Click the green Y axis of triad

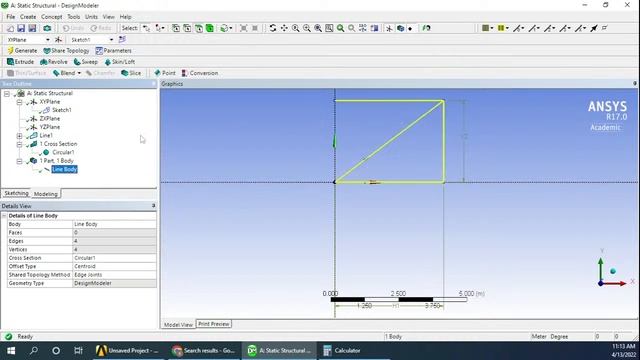600,269
